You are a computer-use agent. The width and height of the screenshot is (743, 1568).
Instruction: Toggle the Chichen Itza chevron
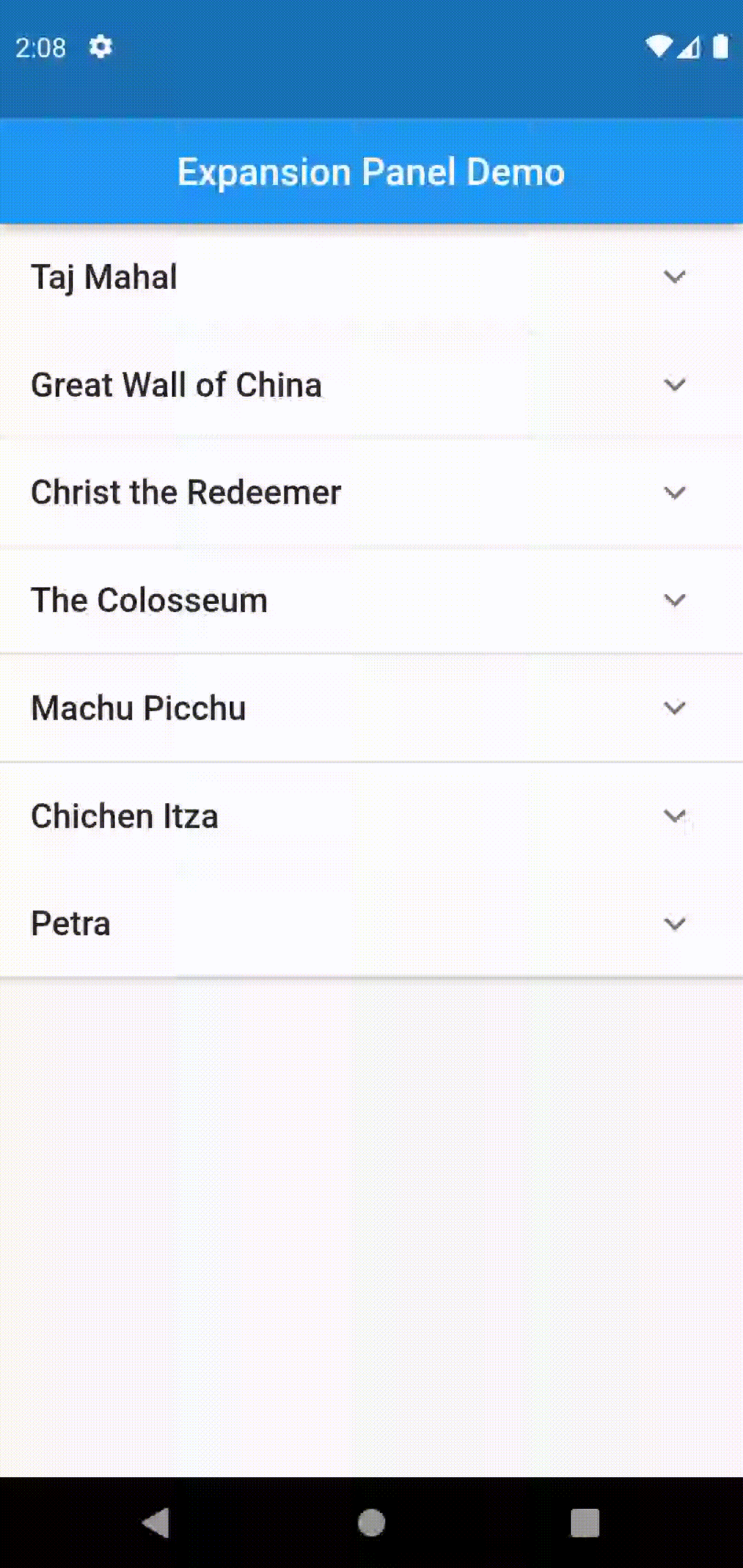click(x=674, y=816)
